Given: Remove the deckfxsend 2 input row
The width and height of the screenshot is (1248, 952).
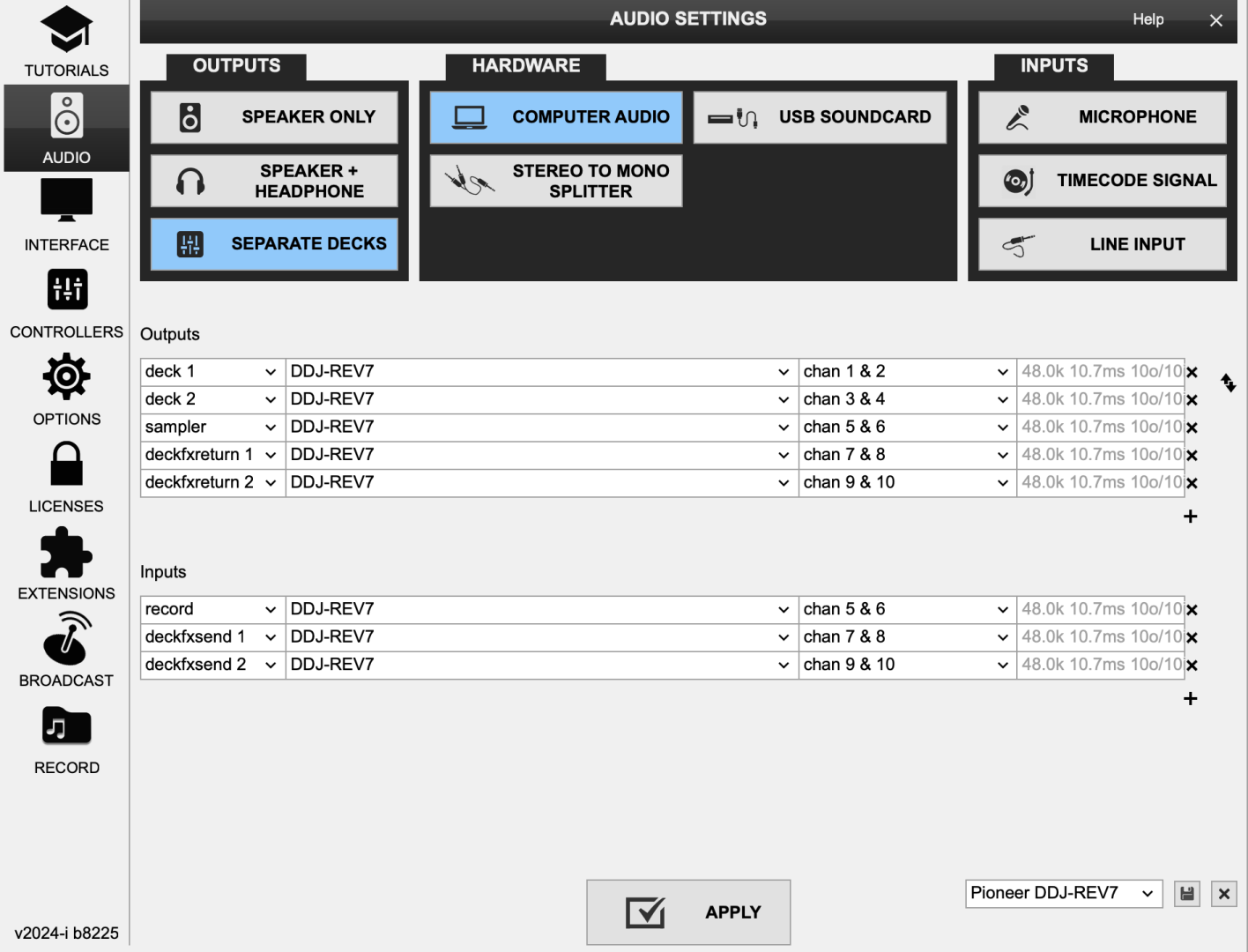Looking at the screenshot, I should pyautogui.click(x=1192, y=666).
